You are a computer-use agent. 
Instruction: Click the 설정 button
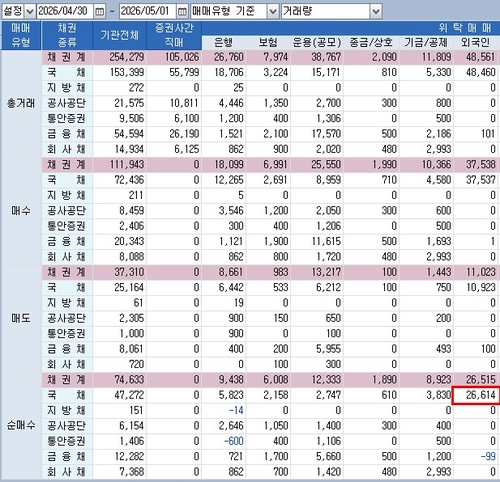coord(13,12)
